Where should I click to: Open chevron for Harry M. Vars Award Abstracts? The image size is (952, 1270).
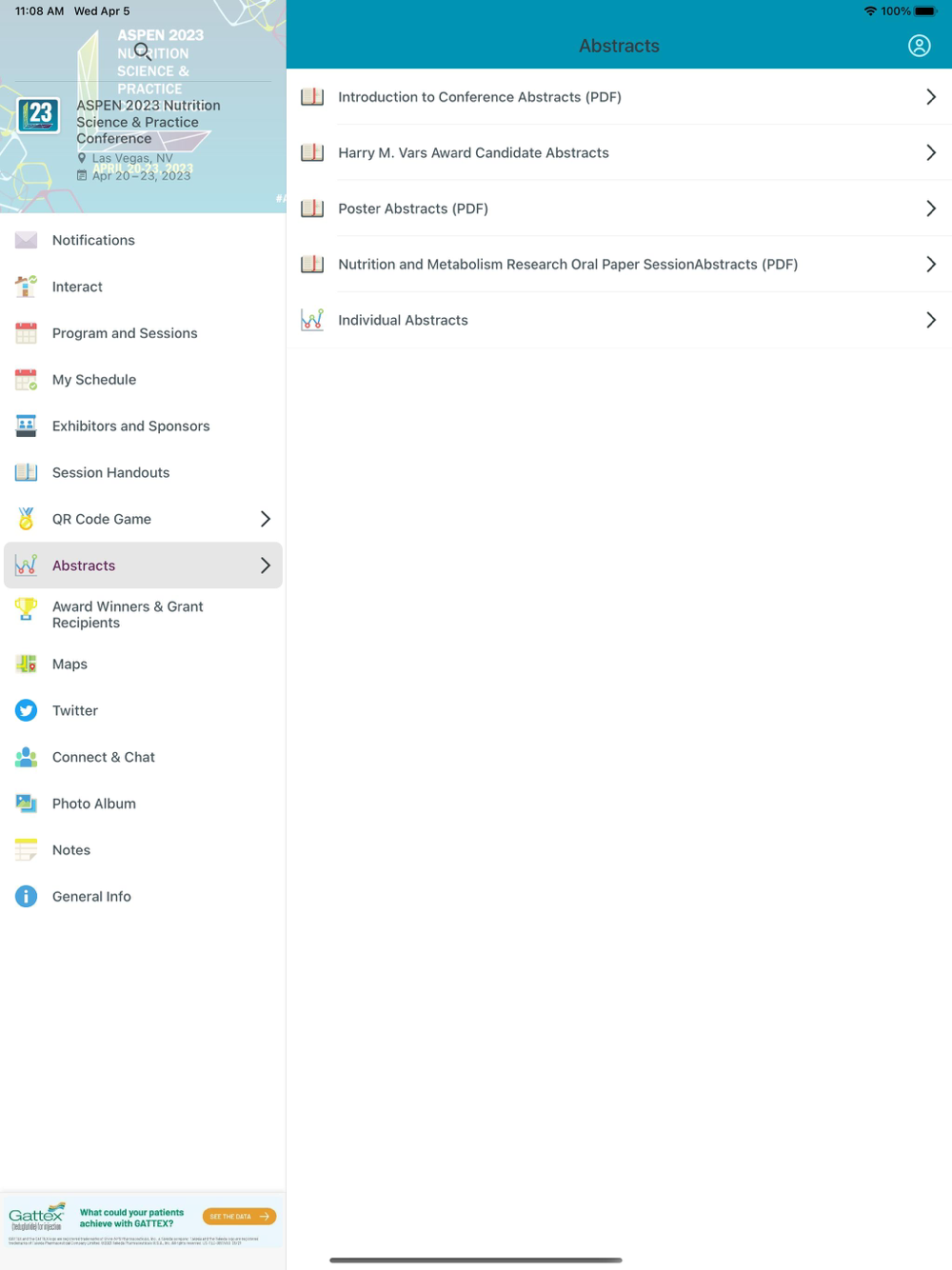[931, 152]
